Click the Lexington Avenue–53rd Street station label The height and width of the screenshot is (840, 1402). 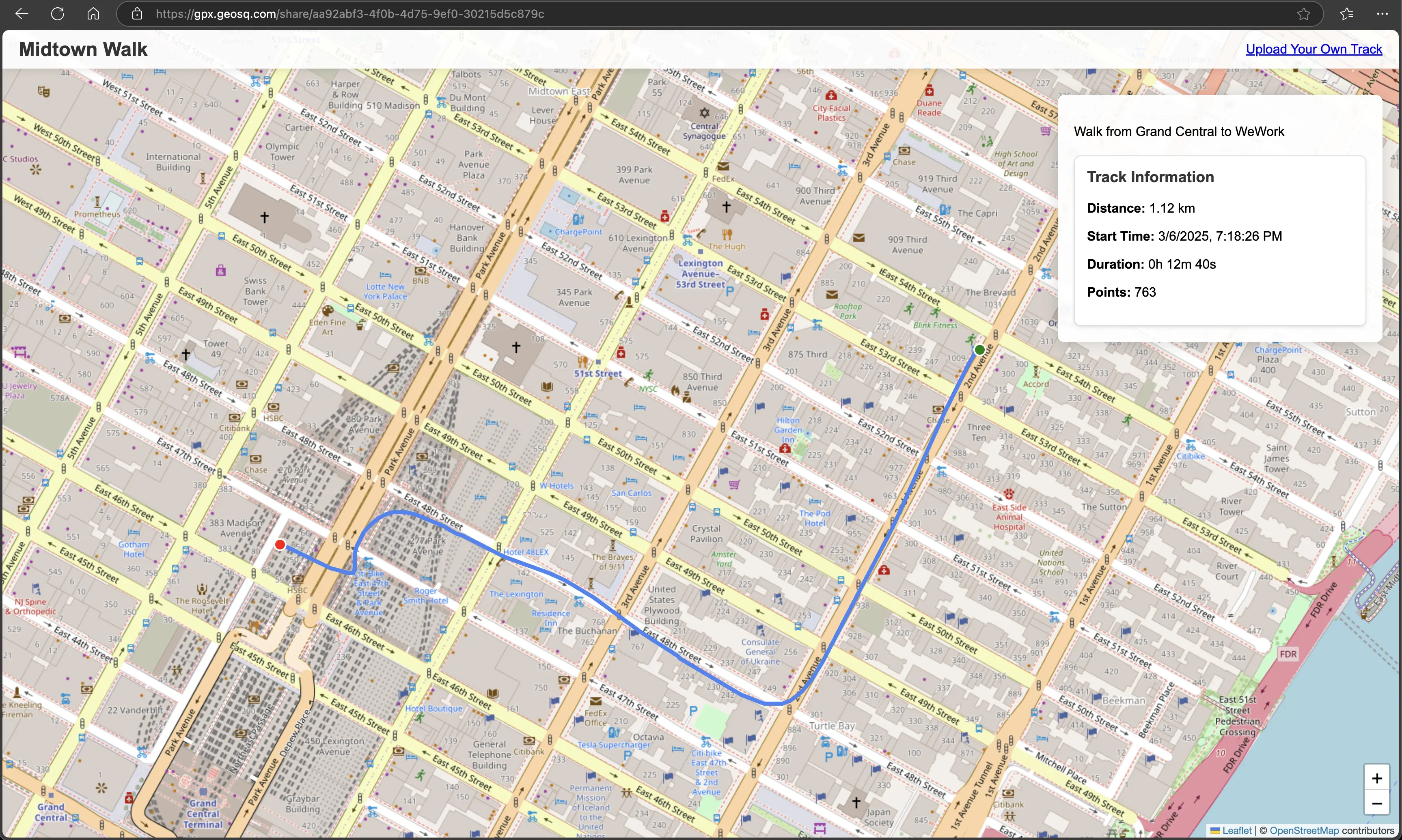point(700,274)
